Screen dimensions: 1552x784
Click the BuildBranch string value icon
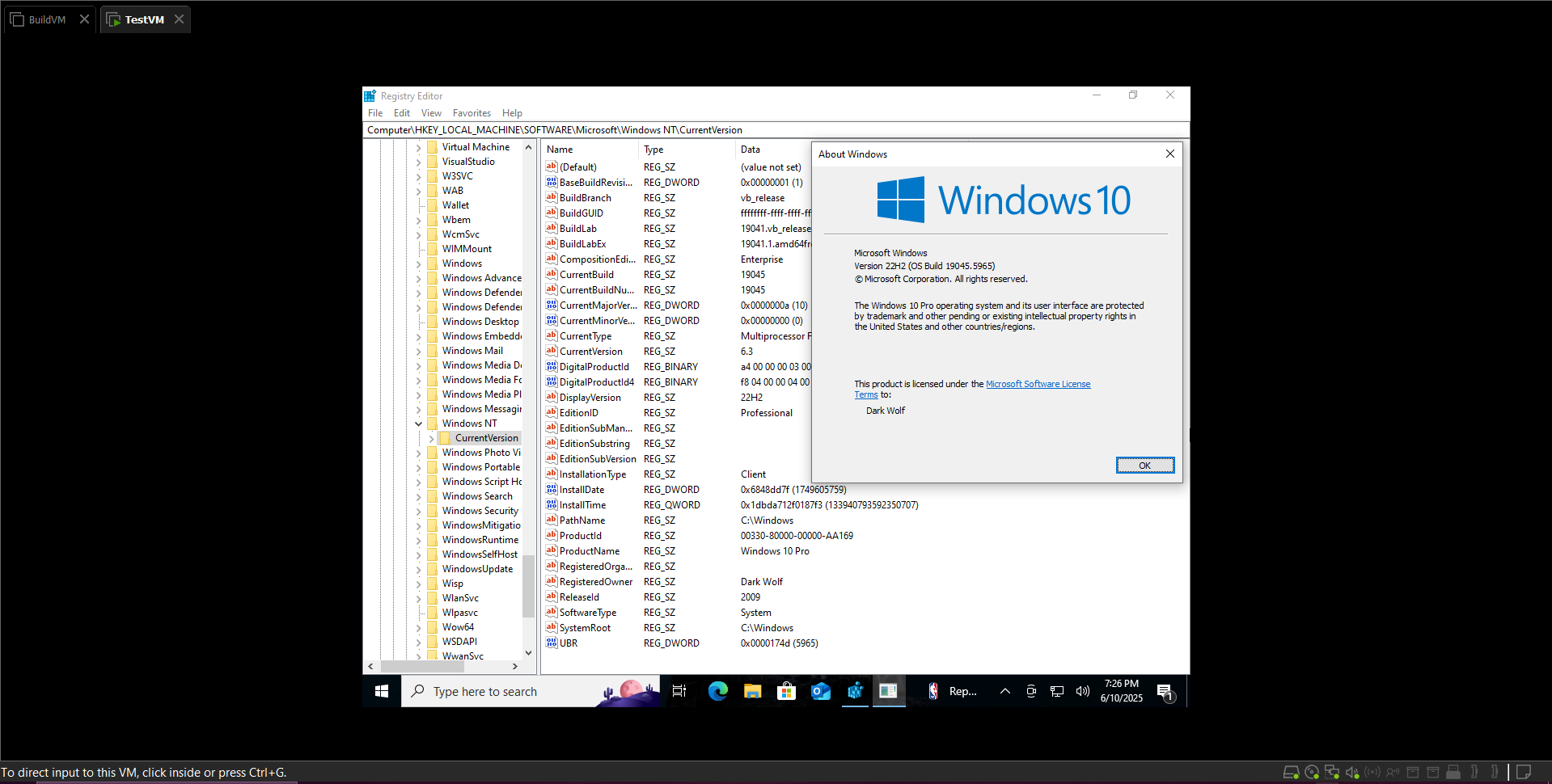tap(552, 197)
